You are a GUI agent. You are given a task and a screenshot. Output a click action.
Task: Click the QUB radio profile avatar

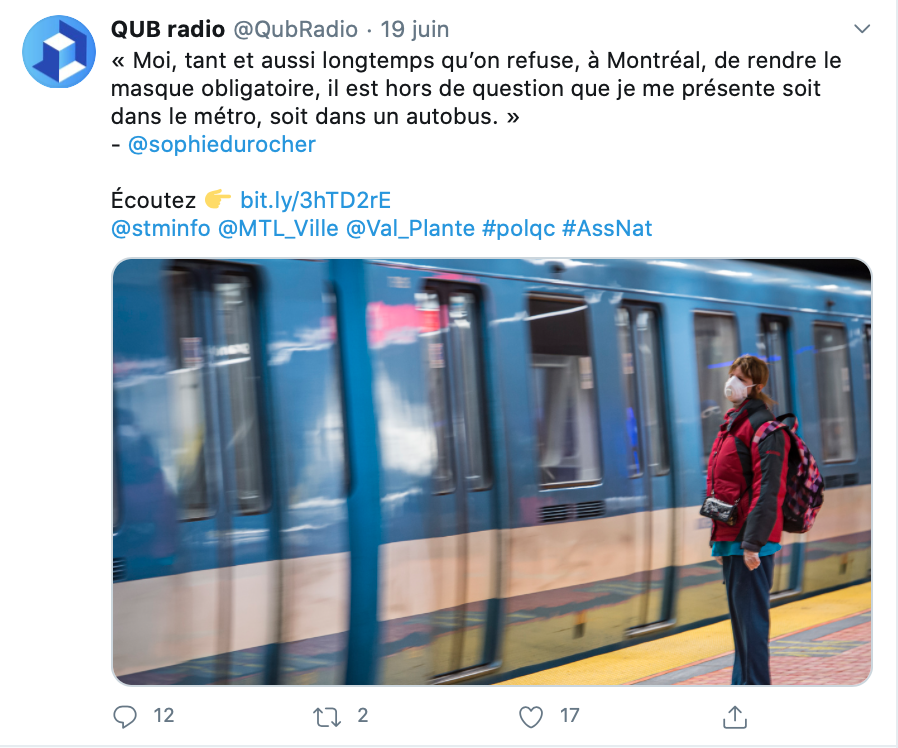58,52
